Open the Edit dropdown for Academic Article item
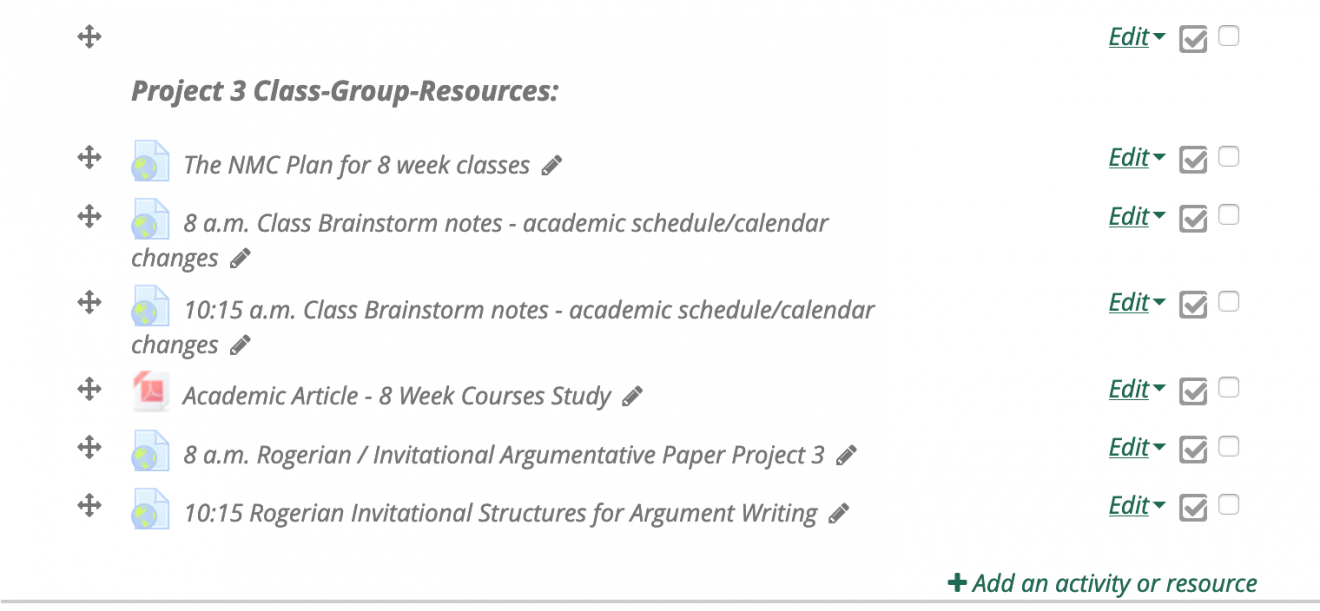Screen dimensions: 1320x611 (1128, 390)
